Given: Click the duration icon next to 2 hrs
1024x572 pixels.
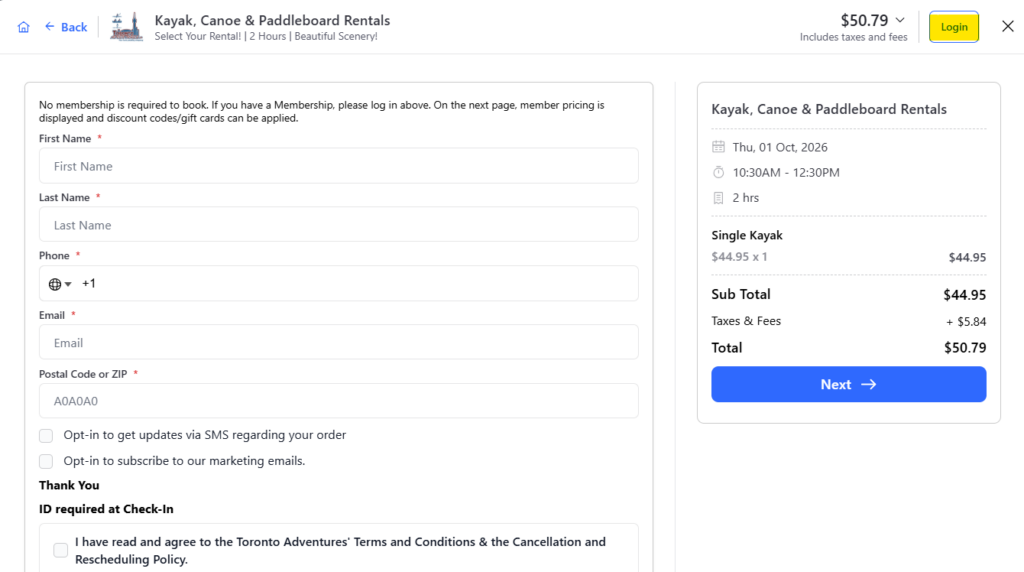Looking at the screenshot, I should (718, 198).
